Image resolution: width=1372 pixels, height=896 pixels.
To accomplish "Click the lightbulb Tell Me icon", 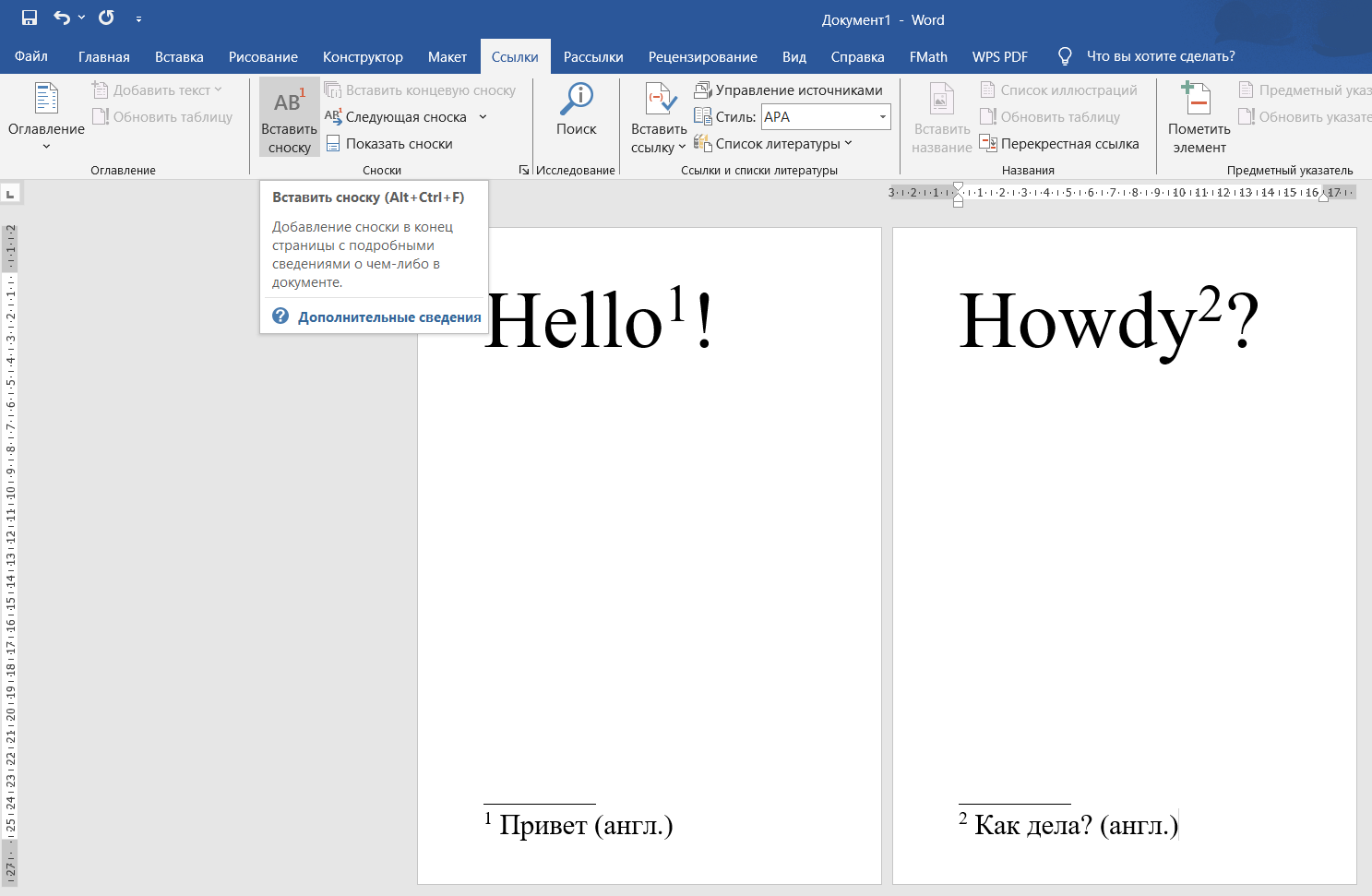I will coord(1065,56).
